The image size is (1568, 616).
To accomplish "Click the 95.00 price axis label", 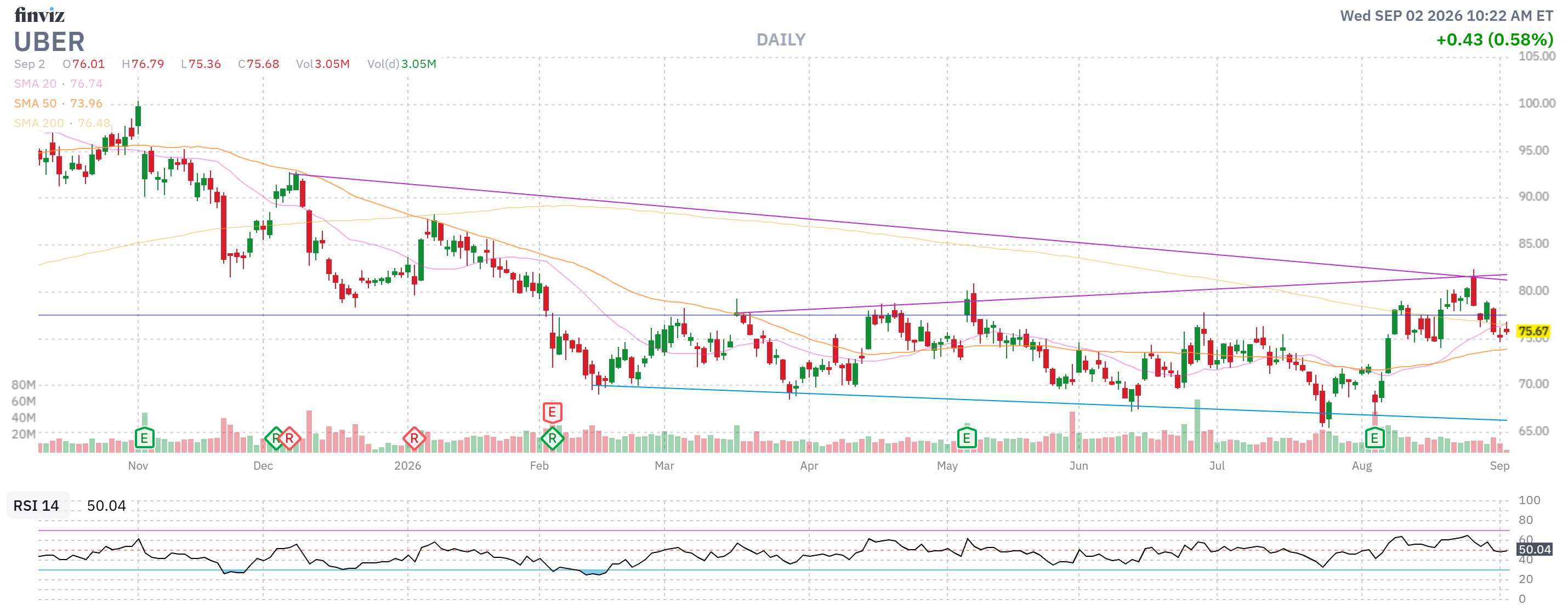I will click(x=1533, y=150).
